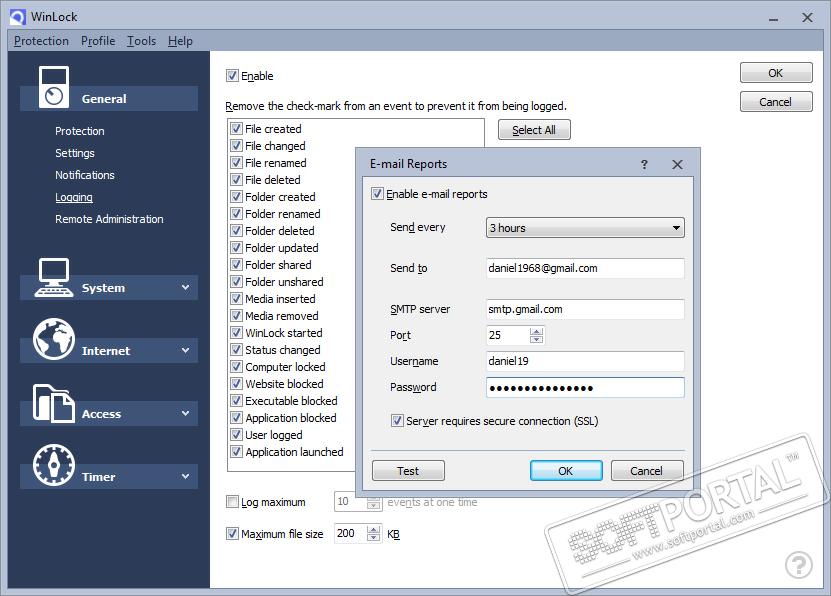Uncheck Folder renamed event

(236, 214)
